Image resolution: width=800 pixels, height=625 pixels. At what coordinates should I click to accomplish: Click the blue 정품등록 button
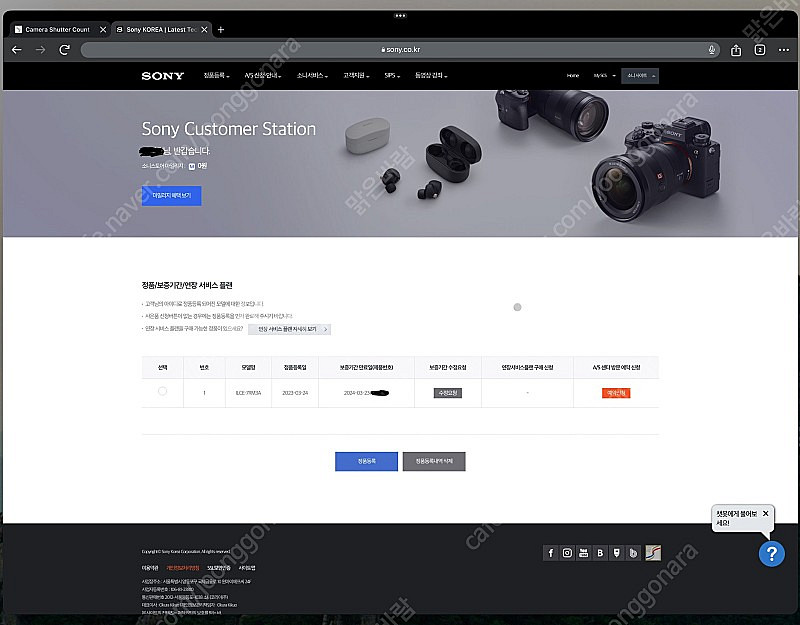point(366,461)
